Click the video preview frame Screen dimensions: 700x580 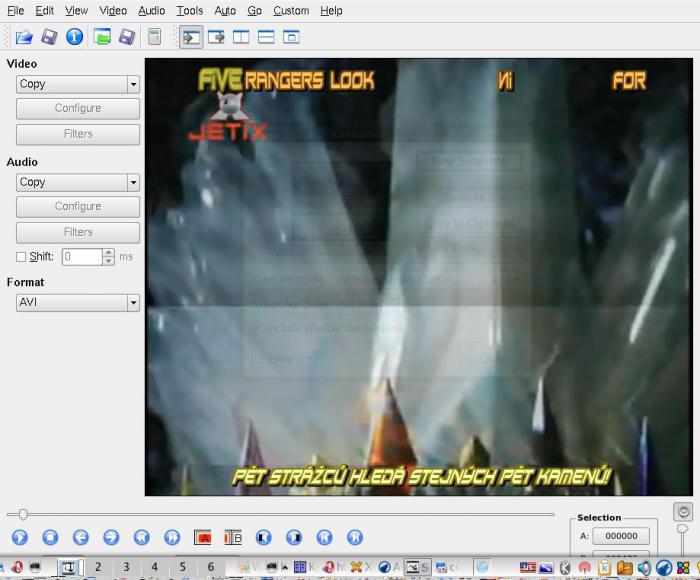pos(419,277)
